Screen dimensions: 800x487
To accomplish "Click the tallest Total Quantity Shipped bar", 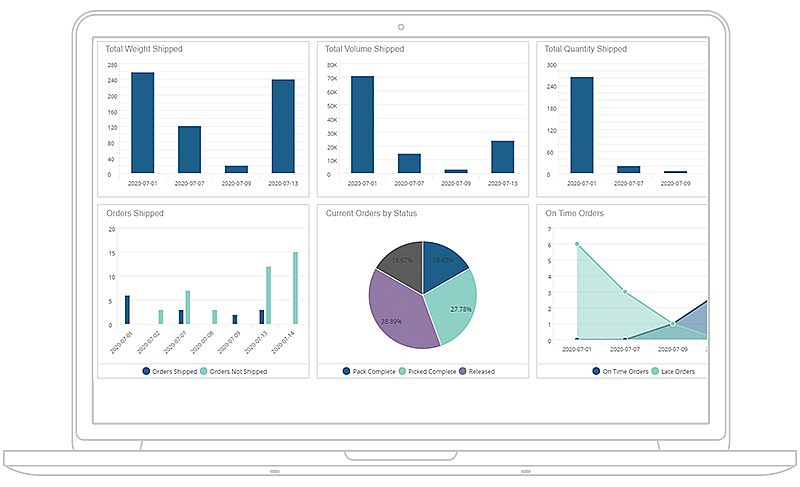I will pos(582,126).
